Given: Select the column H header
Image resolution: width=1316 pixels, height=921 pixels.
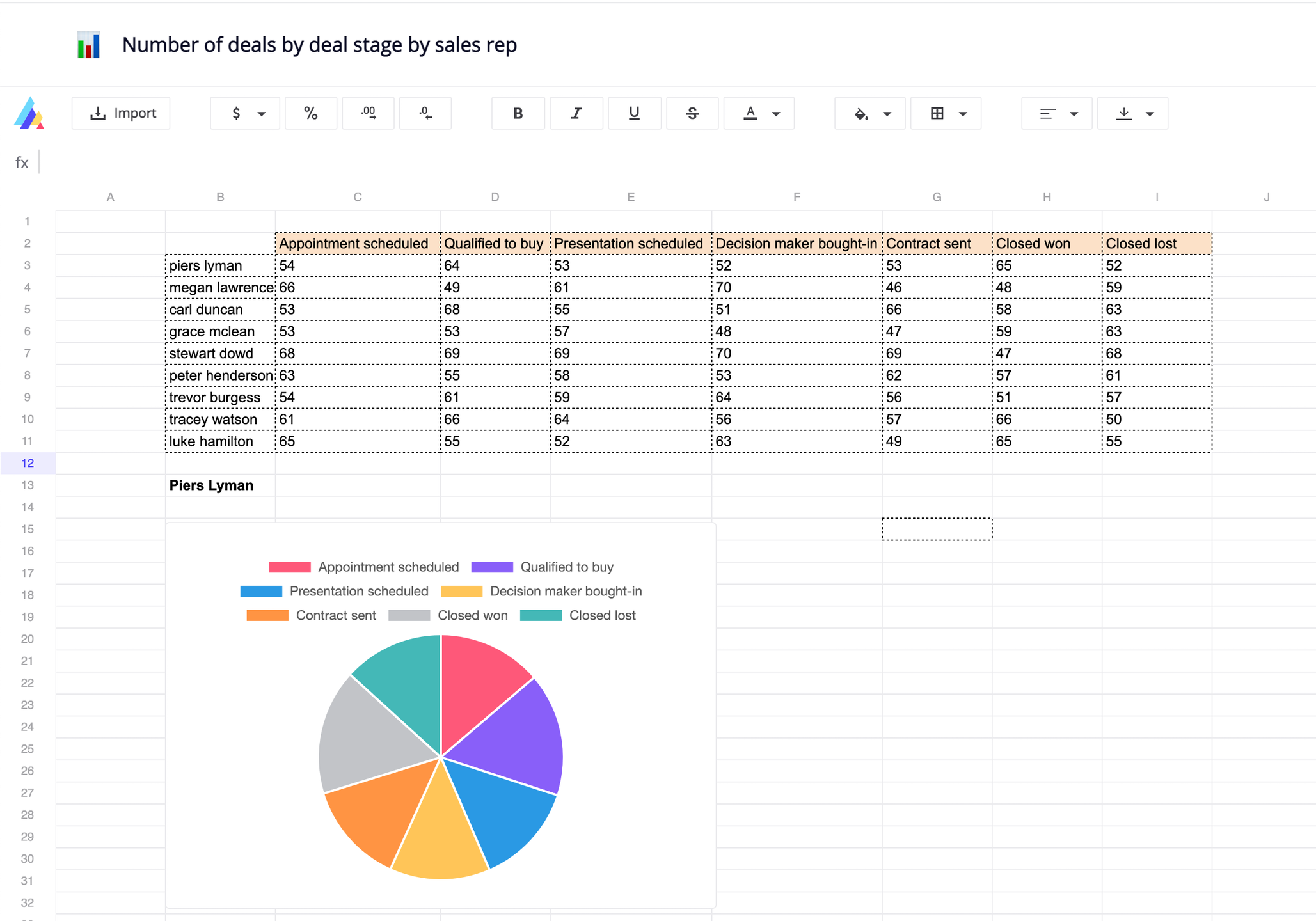Looking at the screenshot, I should click(1047, 197).
